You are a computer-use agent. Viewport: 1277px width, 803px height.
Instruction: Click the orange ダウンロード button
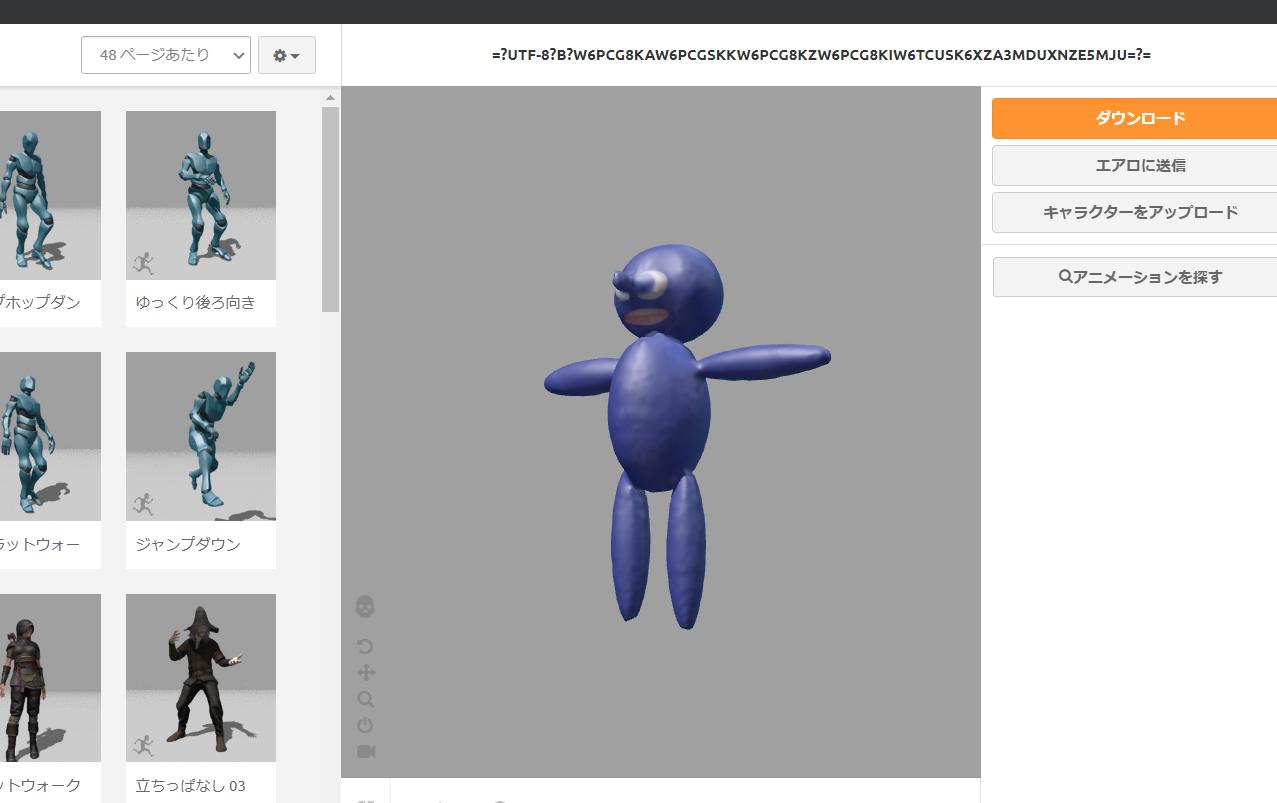(1135, 118)
